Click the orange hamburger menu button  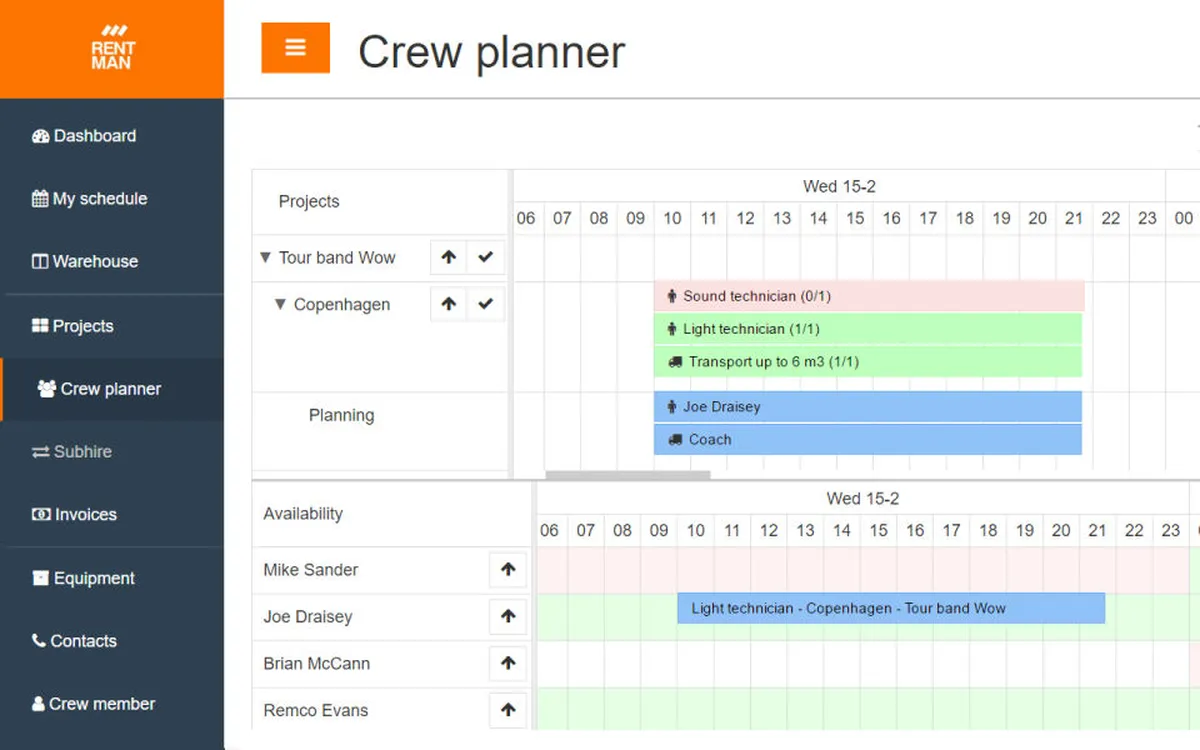click(x=295, y=48)
